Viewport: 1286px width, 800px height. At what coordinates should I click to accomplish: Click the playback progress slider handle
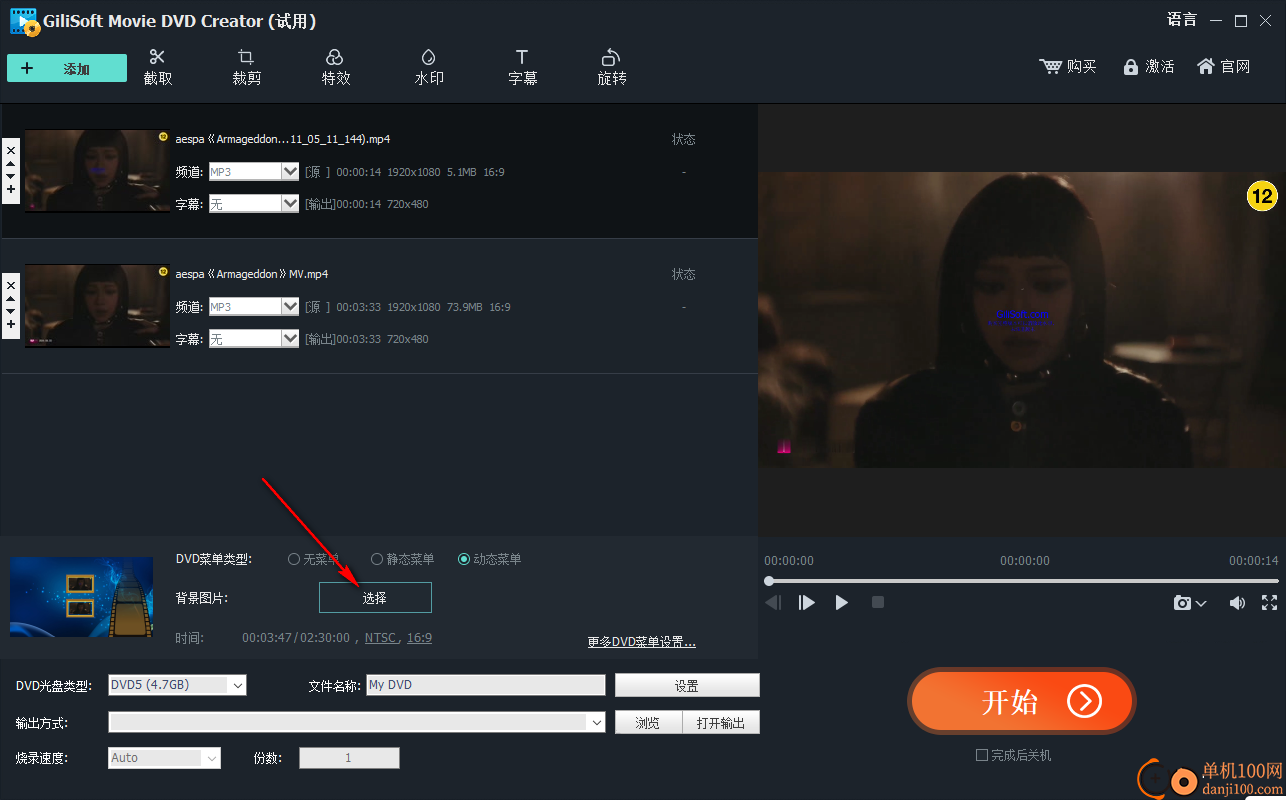point(769,581)
